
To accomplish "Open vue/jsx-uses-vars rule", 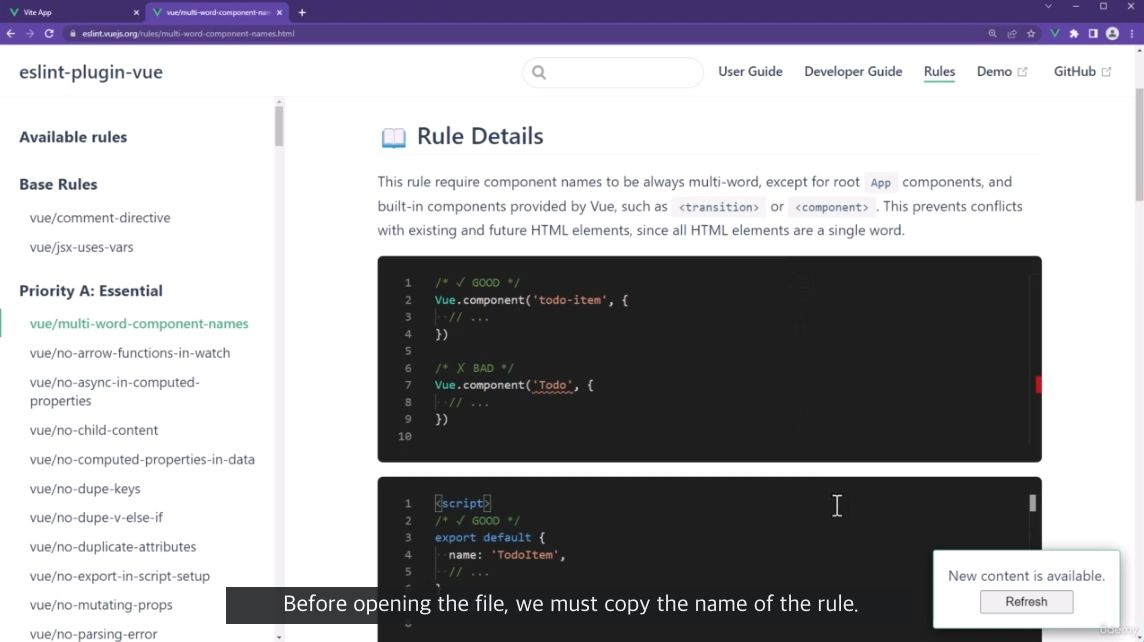I will coord(82,247).
